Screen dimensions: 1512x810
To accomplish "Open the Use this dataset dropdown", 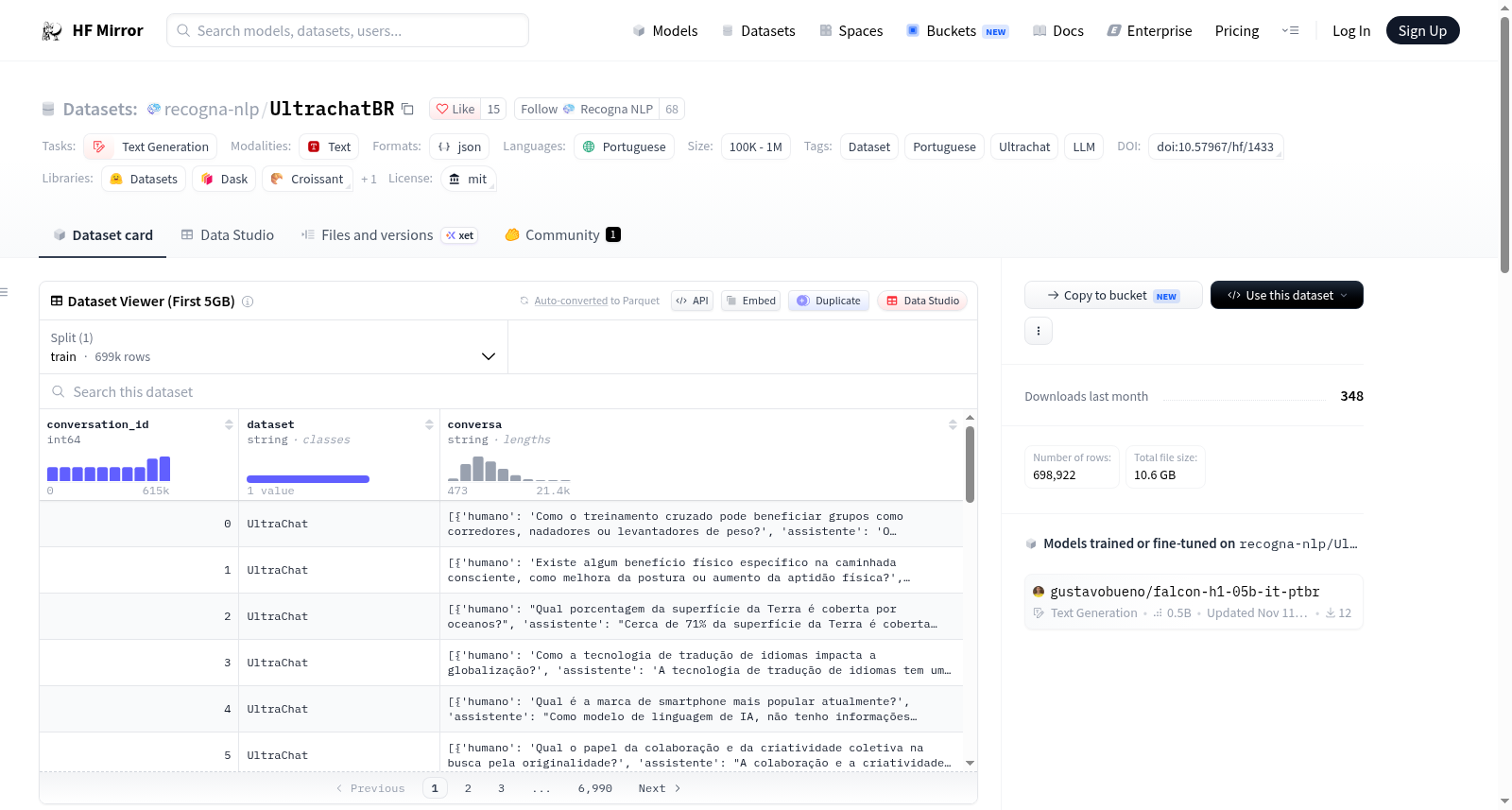I will tap(1286, 295).
